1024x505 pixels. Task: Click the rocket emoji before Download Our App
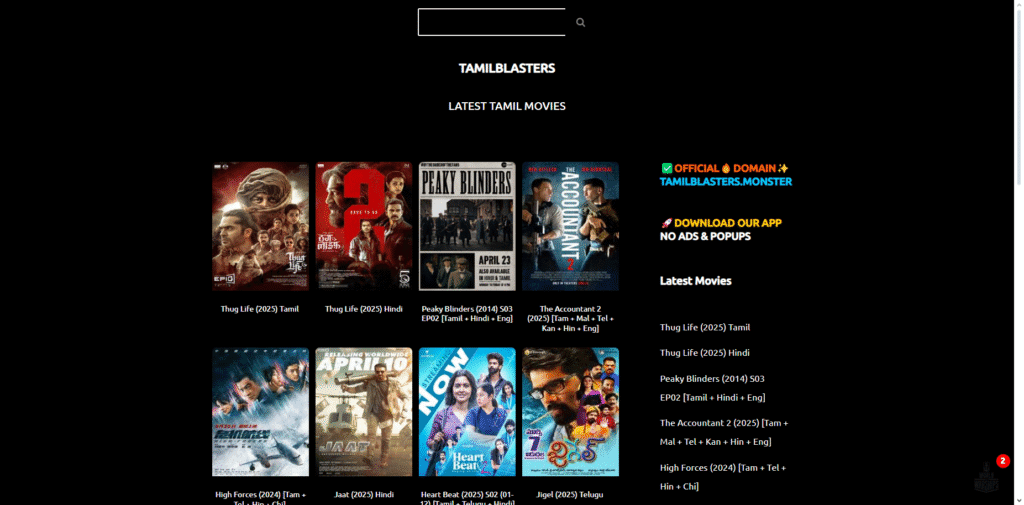(666, 223)
